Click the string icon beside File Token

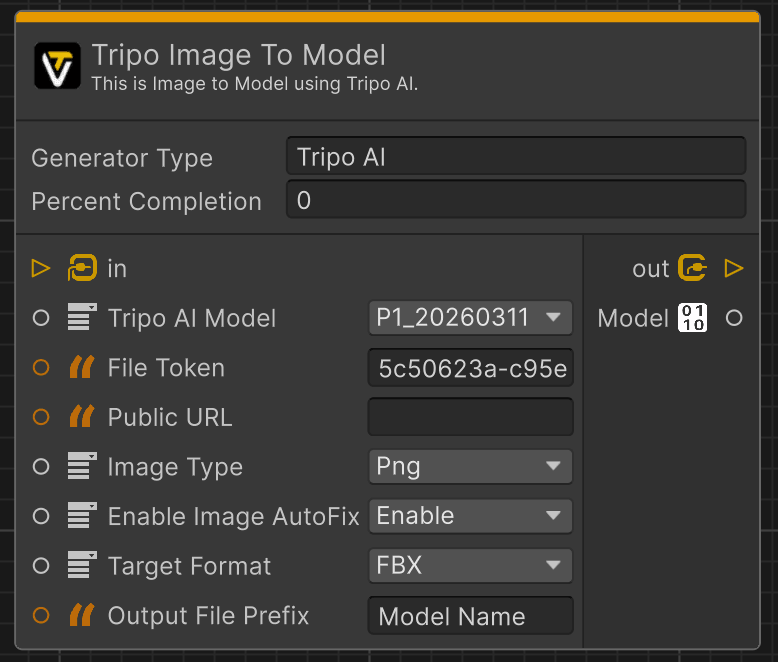click(81, 368)
